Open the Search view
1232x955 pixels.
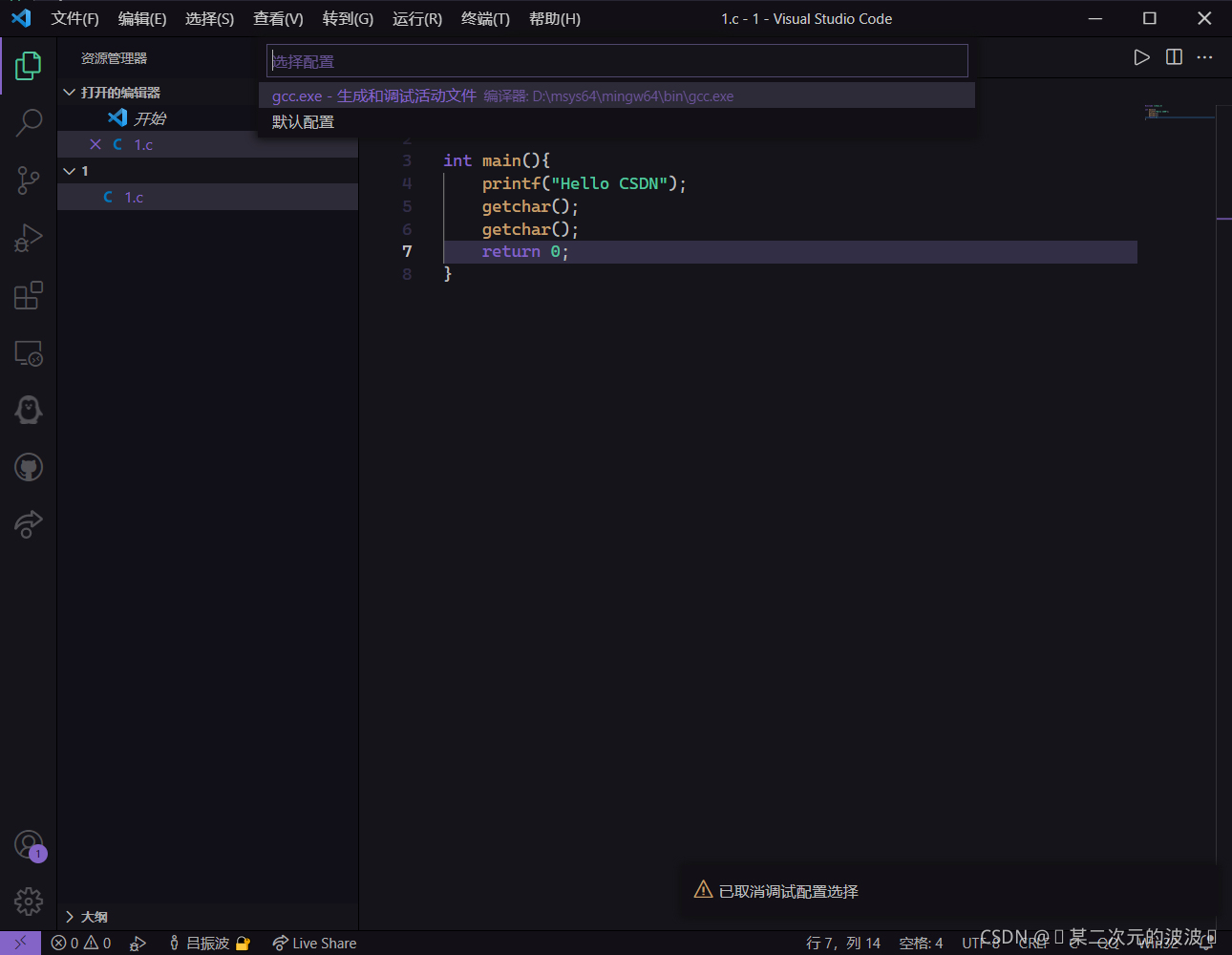pos(29,122)
